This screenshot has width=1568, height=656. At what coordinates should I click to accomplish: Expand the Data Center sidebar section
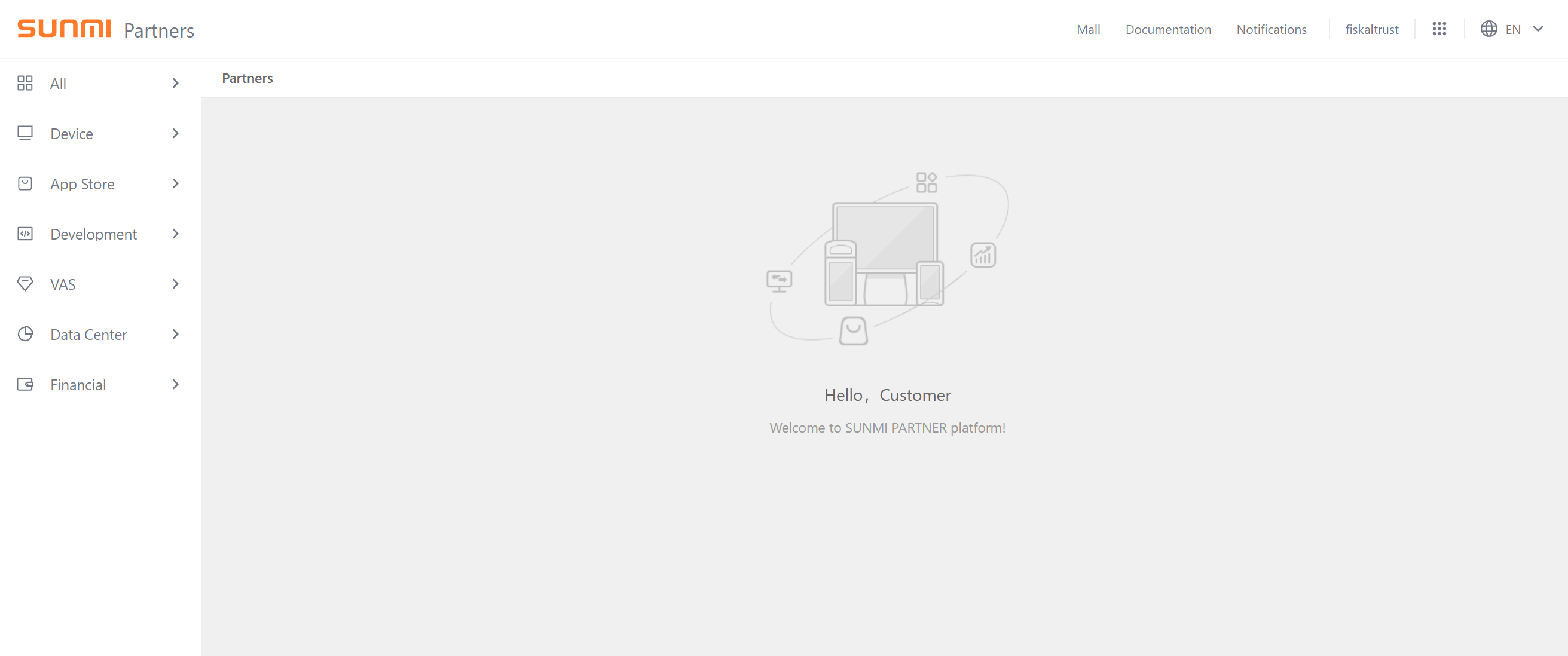tap(175, 334)
